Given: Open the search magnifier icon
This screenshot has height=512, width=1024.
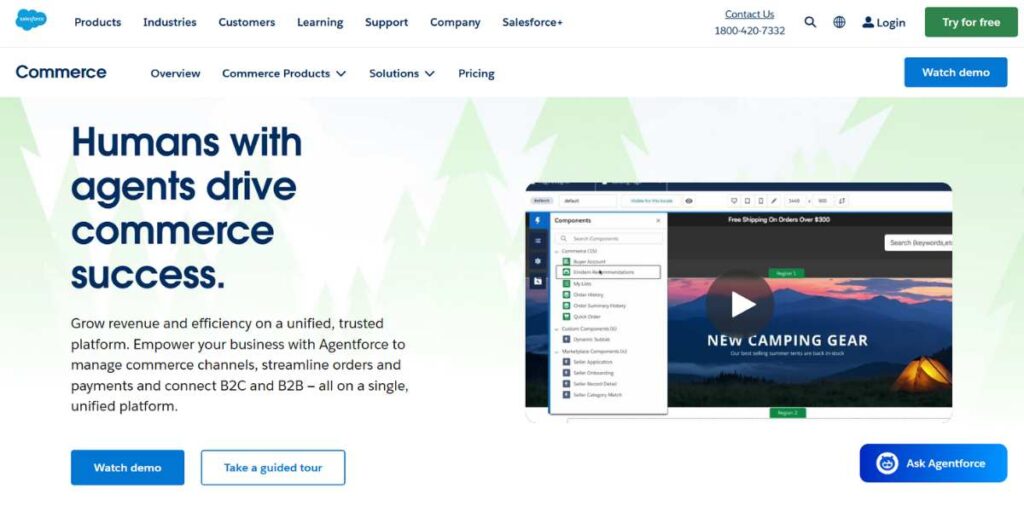Looking at the screenshot, I should [810, 22].
